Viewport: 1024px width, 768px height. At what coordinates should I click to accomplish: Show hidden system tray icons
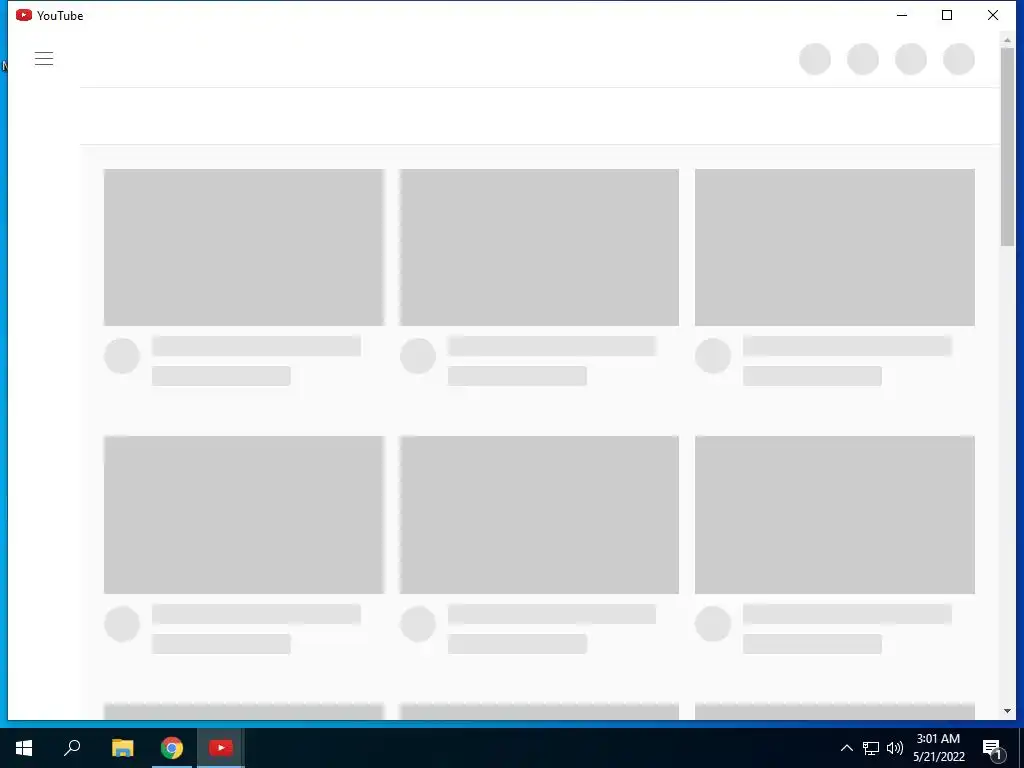coord(846,748)
